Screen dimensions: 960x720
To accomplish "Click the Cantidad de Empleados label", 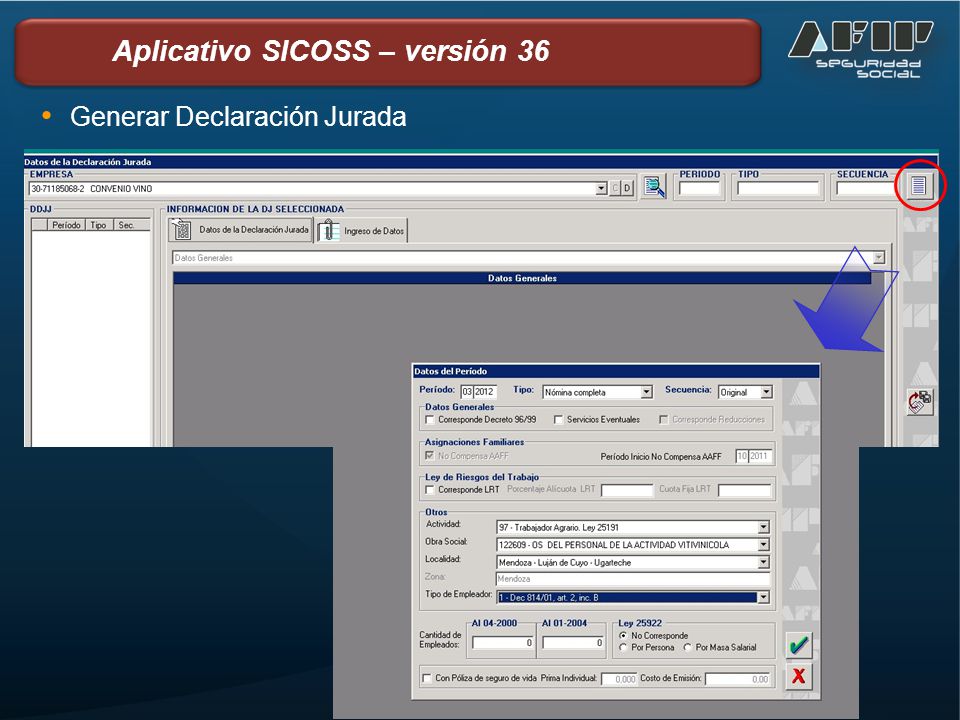I will [x=440, y=640].
